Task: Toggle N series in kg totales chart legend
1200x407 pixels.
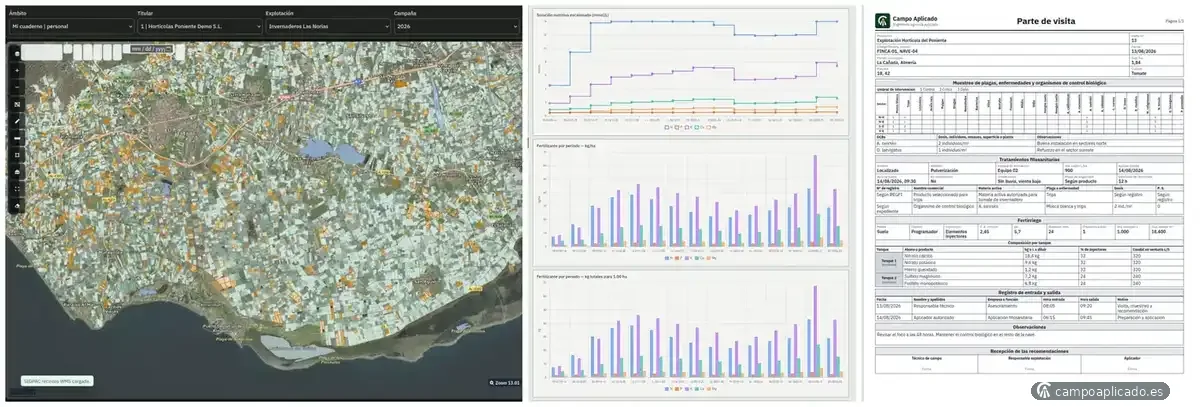Action: pos(668,389)
